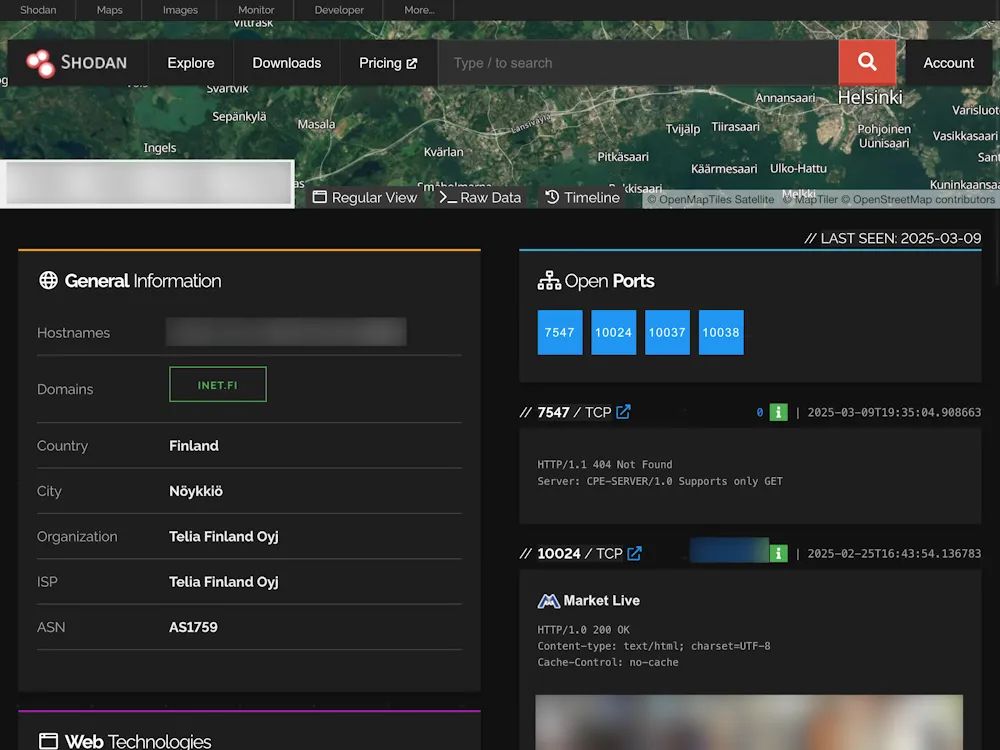Focus the 'Type / to search' field
This screenshot has width=1000, height=750.
click(638, 63)
